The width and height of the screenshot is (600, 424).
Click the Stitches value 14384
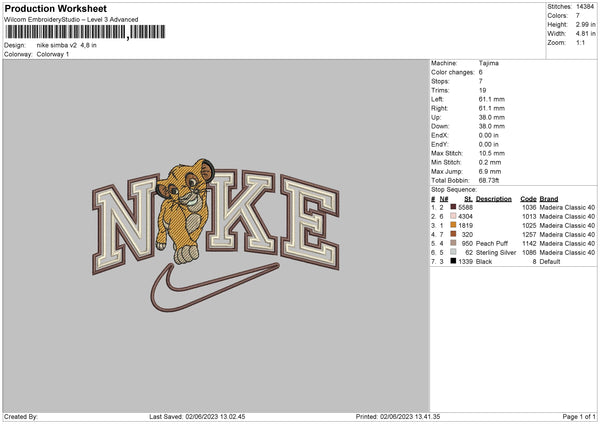tap(585, 7)
